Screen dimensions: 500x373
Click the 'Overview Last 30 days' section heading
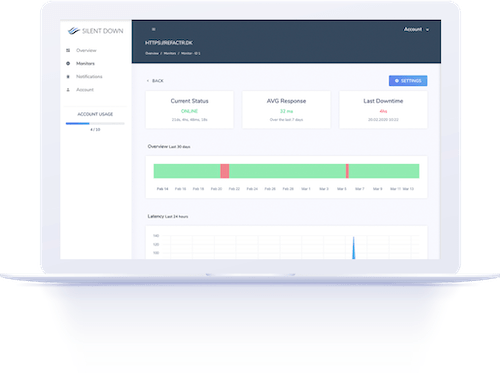point(169,146)
